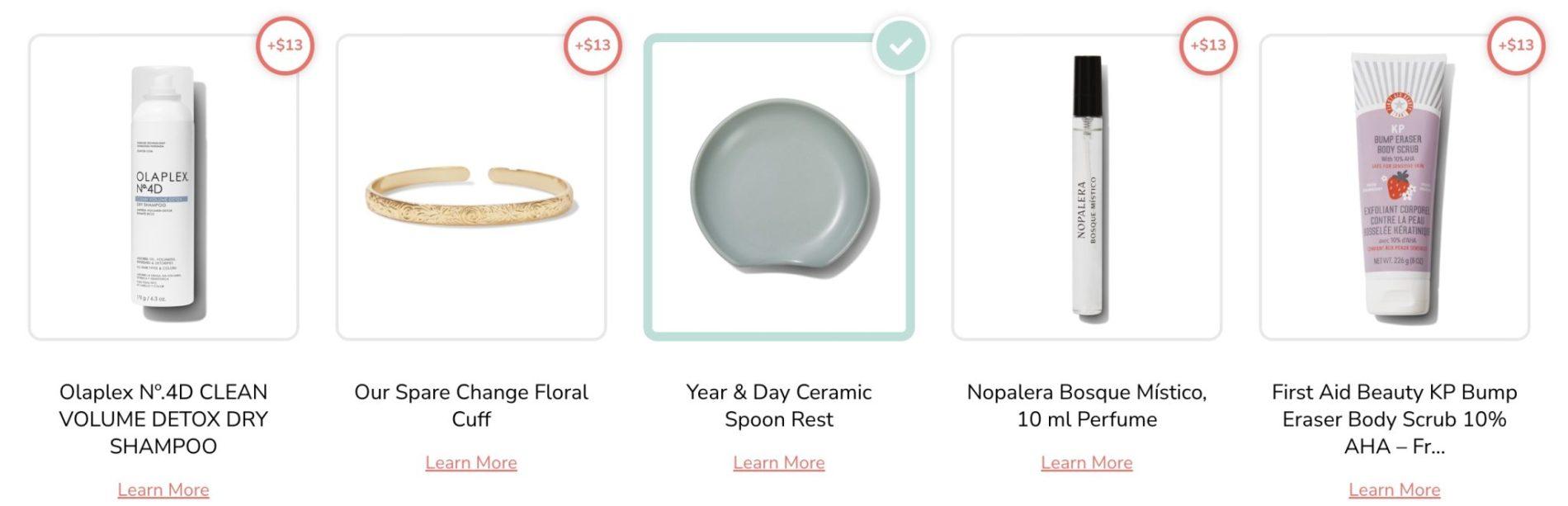Screen dimensions: 1568x506
Task: Click the Nopalera Bosque Místico perfume title
Action: [1087, 405]
